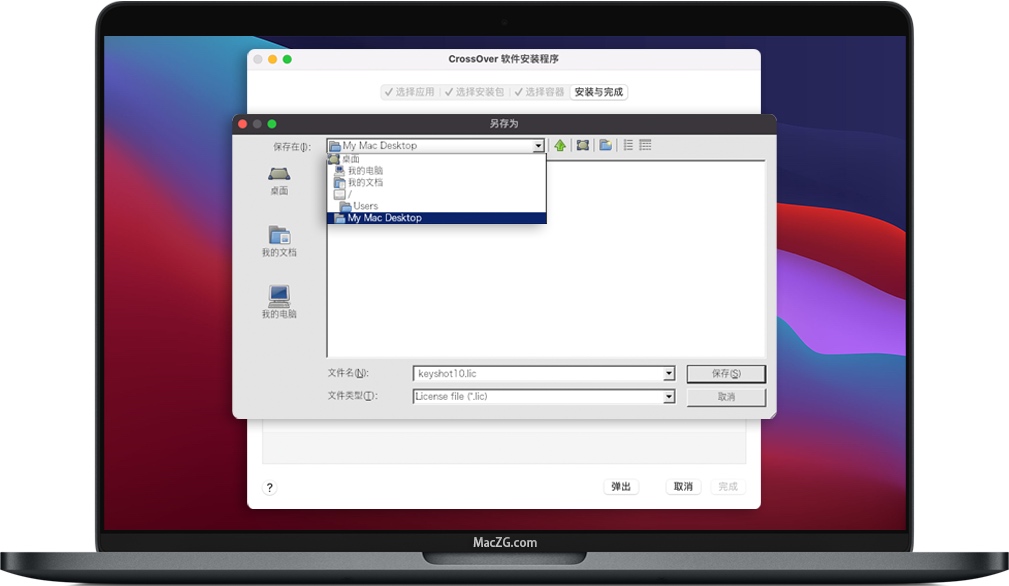Expand the 文件类型 dropdown arrow

tap(669, 397)
